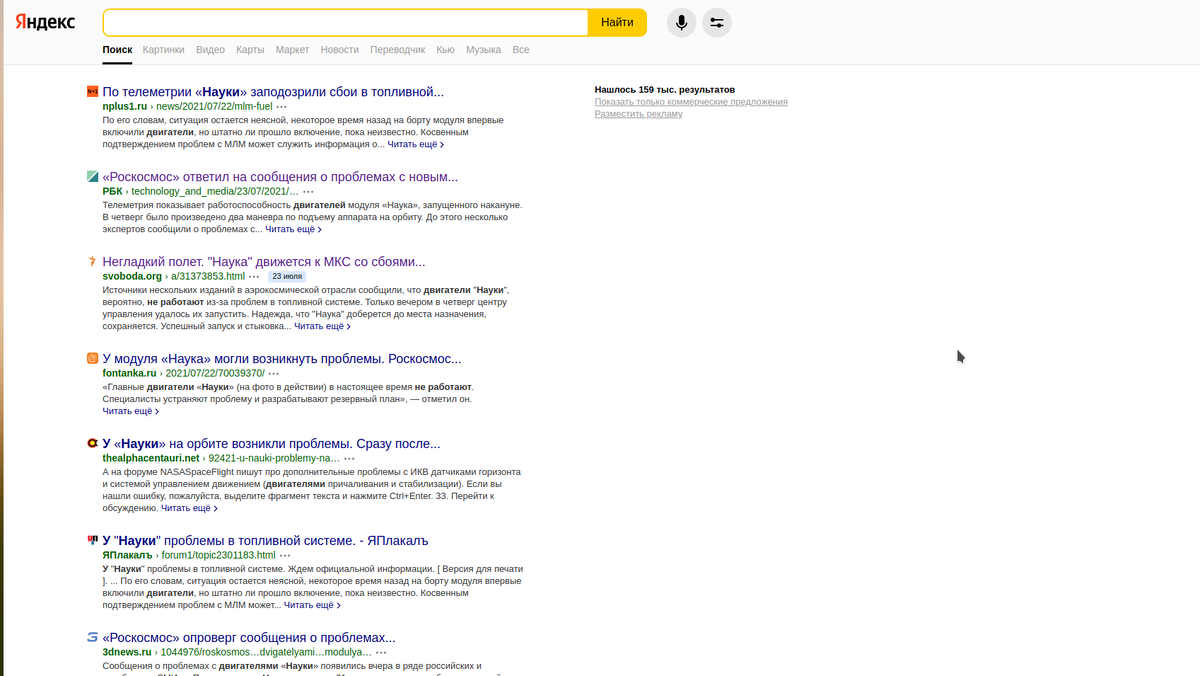
Task: Open three-dots menu for thealphacentauri.net result
Action: point(350,458)
